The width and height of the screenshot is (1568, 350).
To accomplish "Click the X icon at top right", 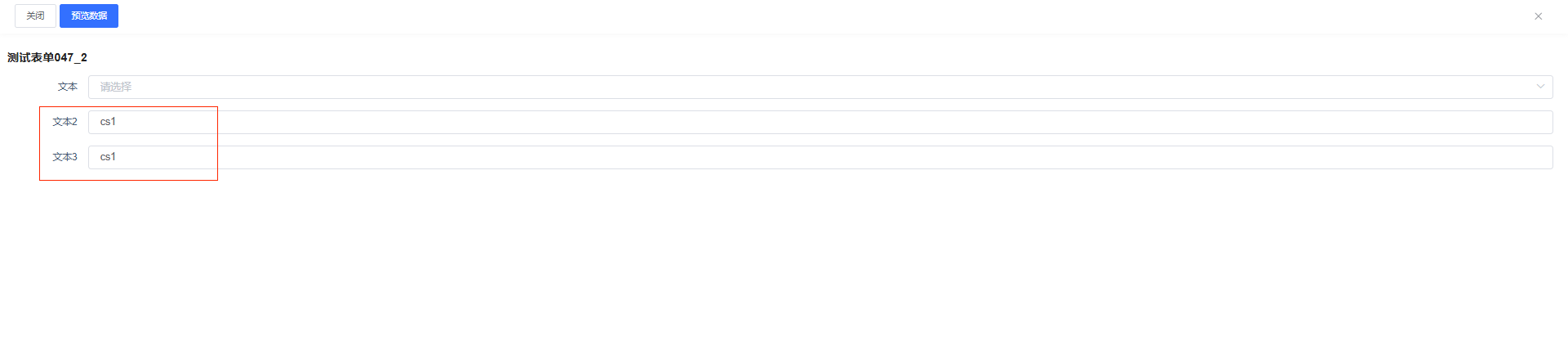I will [1538, 16].
